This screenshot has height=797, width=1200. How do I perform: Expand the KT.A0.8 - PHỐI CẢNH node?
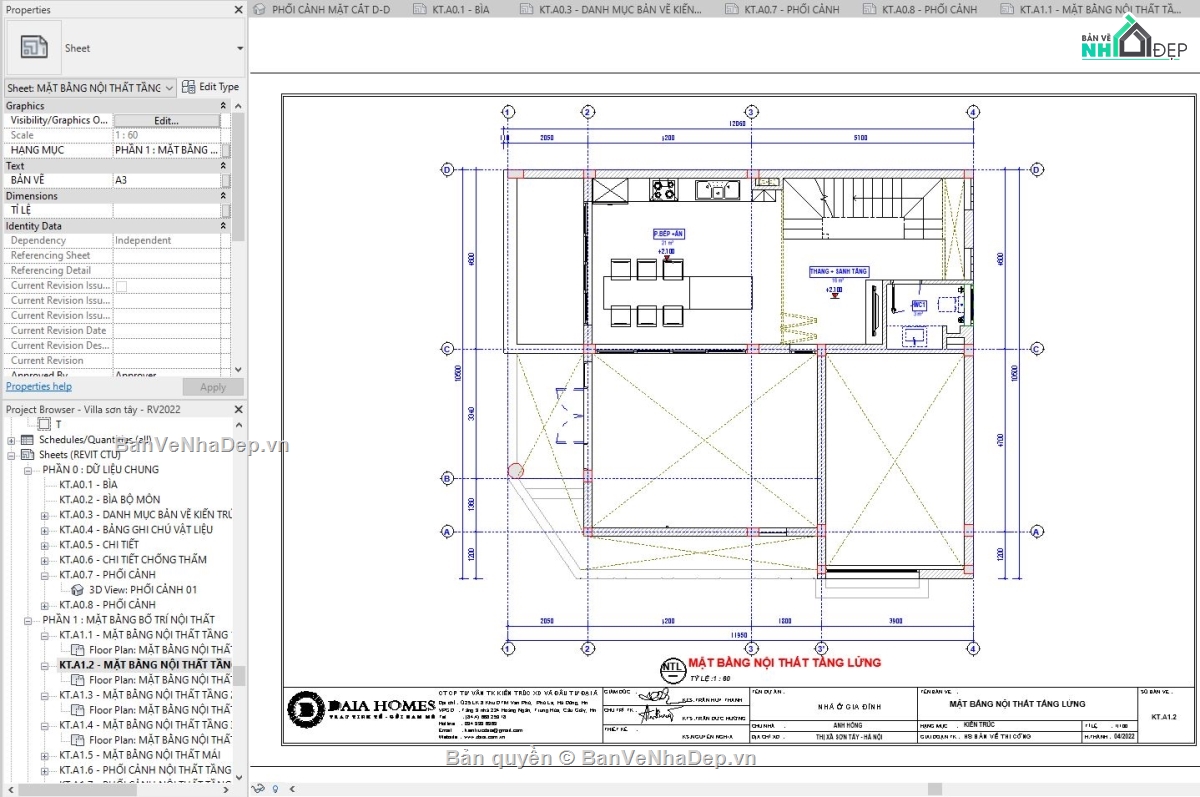pyautogui.click(x=44, y=605)
